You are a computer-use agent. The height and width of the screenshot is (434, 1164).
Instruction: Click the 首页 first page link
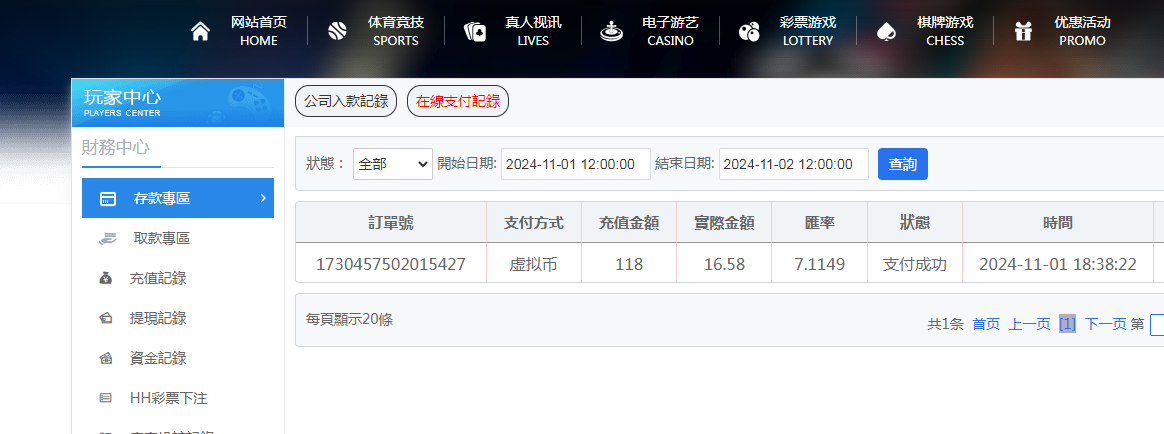985,324
